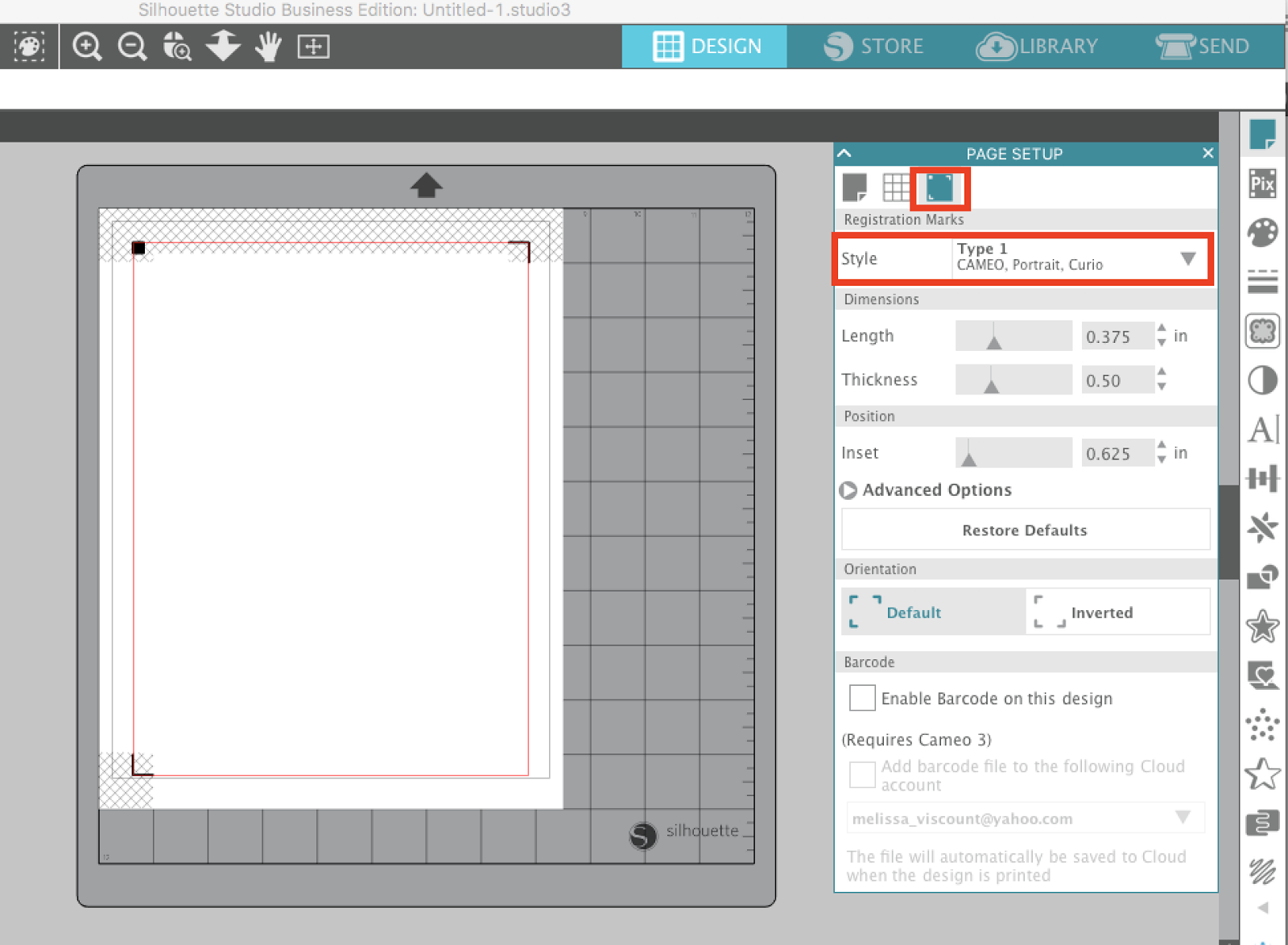Open the Trace panel icon
This screenshot has width=1288, height=945.
pyautogui.click(x=1262, y=331)
